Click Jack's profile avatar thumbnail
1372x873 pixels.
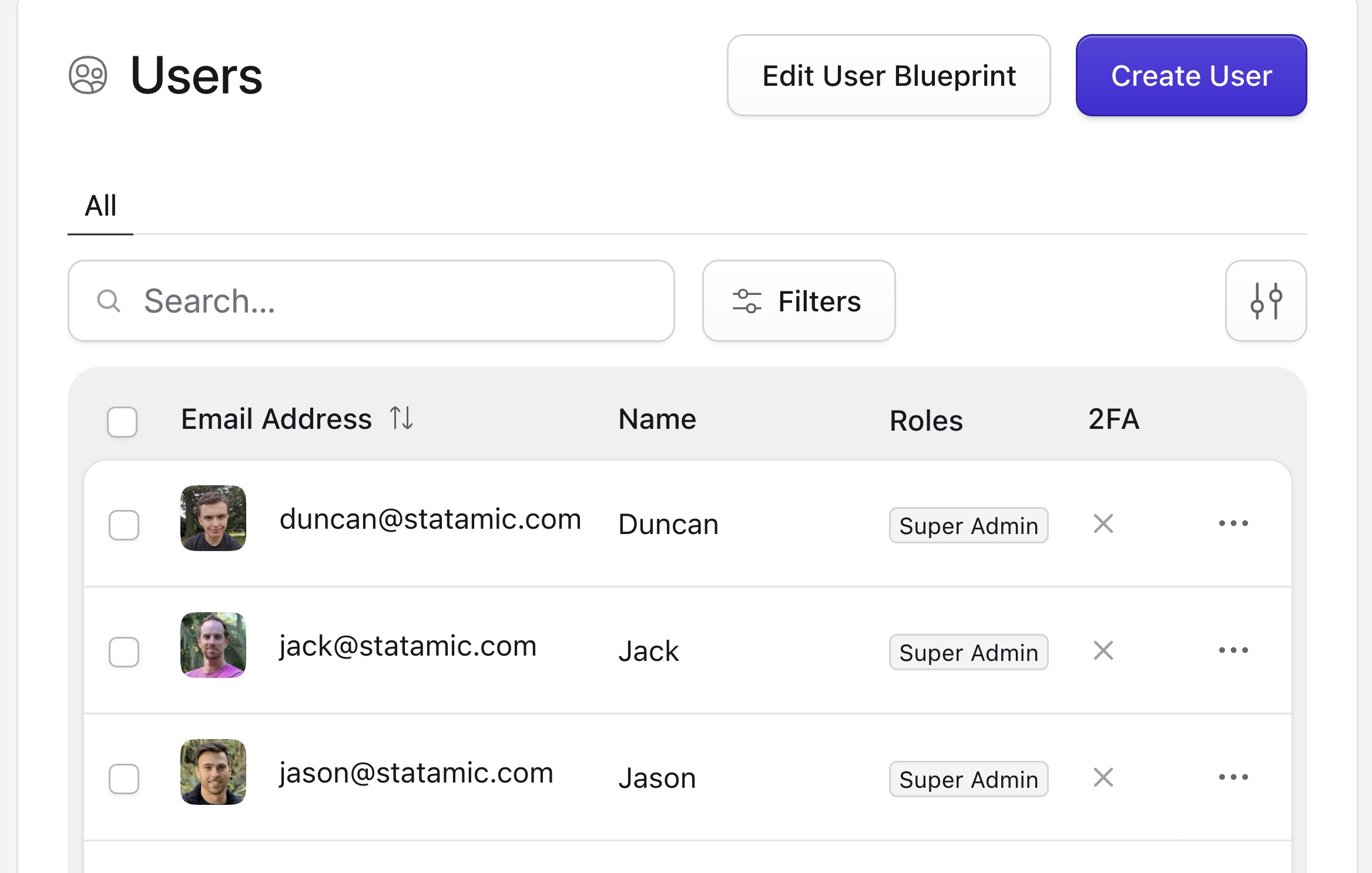click(213, 644)
